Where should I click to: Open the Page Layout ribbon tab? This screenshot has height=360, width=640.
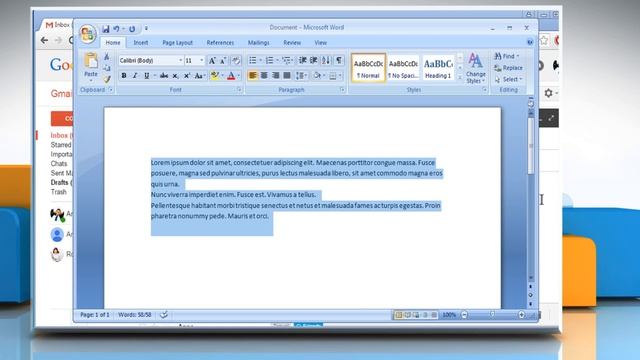coord(177,42)
